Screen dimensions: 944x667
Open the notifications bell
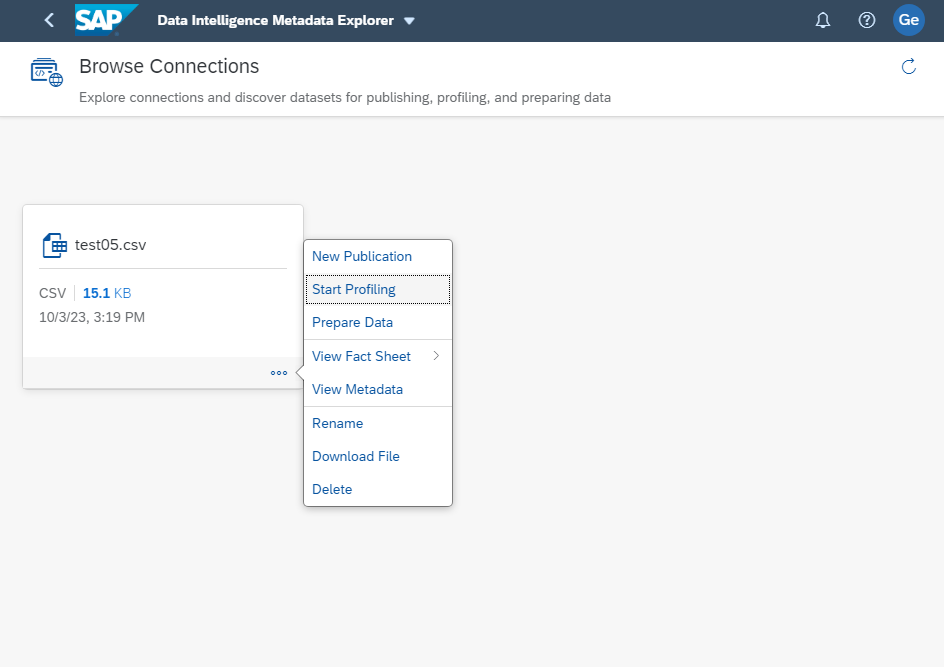coord(823,21)
